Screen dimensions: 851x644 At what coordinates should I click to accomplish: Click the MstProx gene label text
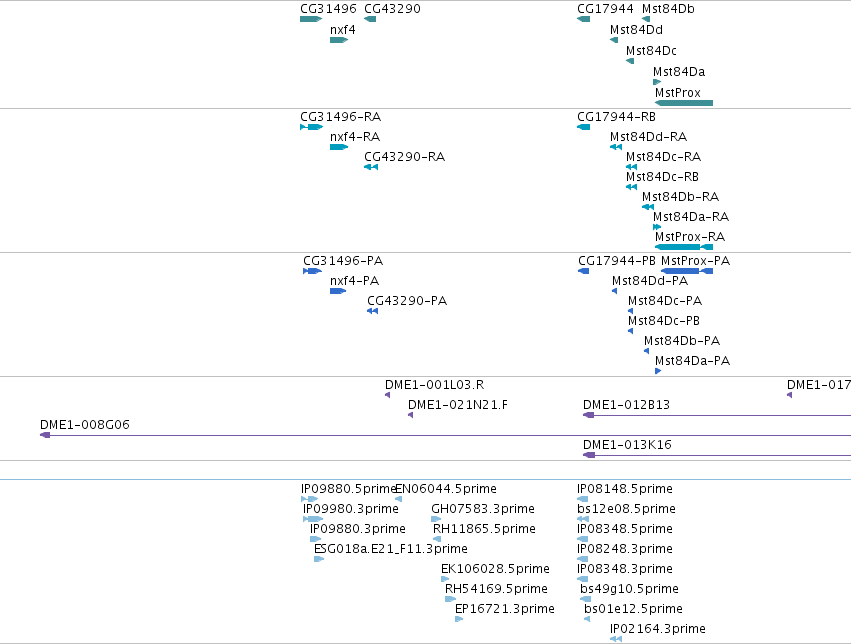pyautogui.click(x=678, y=93)
